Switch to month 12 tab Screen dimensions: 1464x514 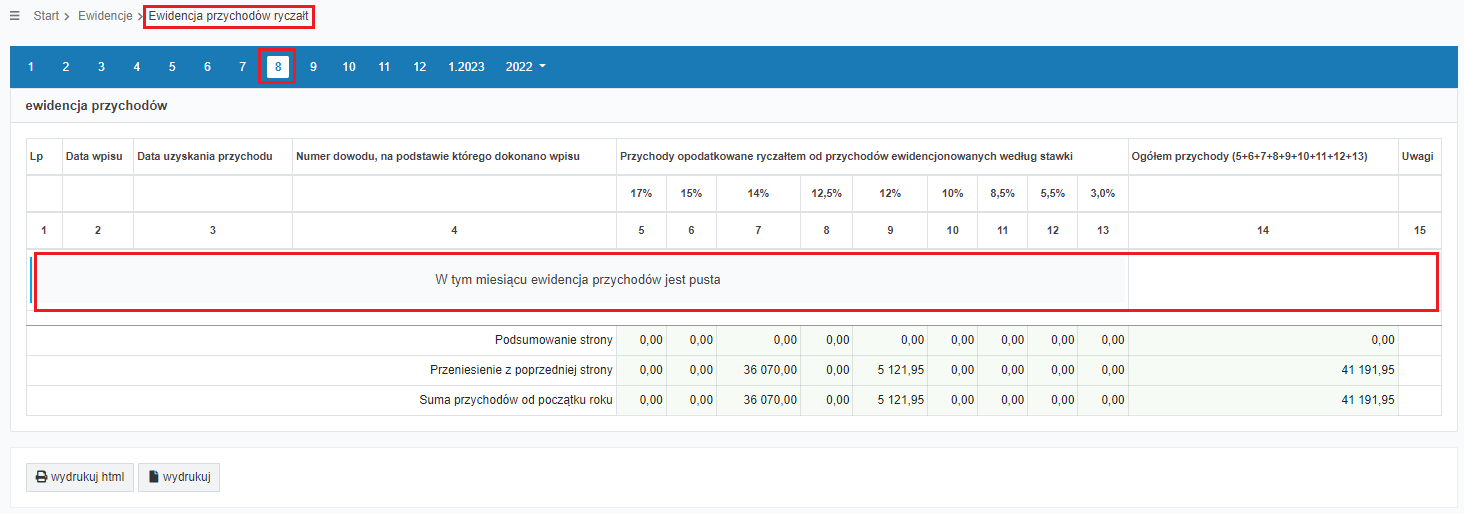click(420, 67)
